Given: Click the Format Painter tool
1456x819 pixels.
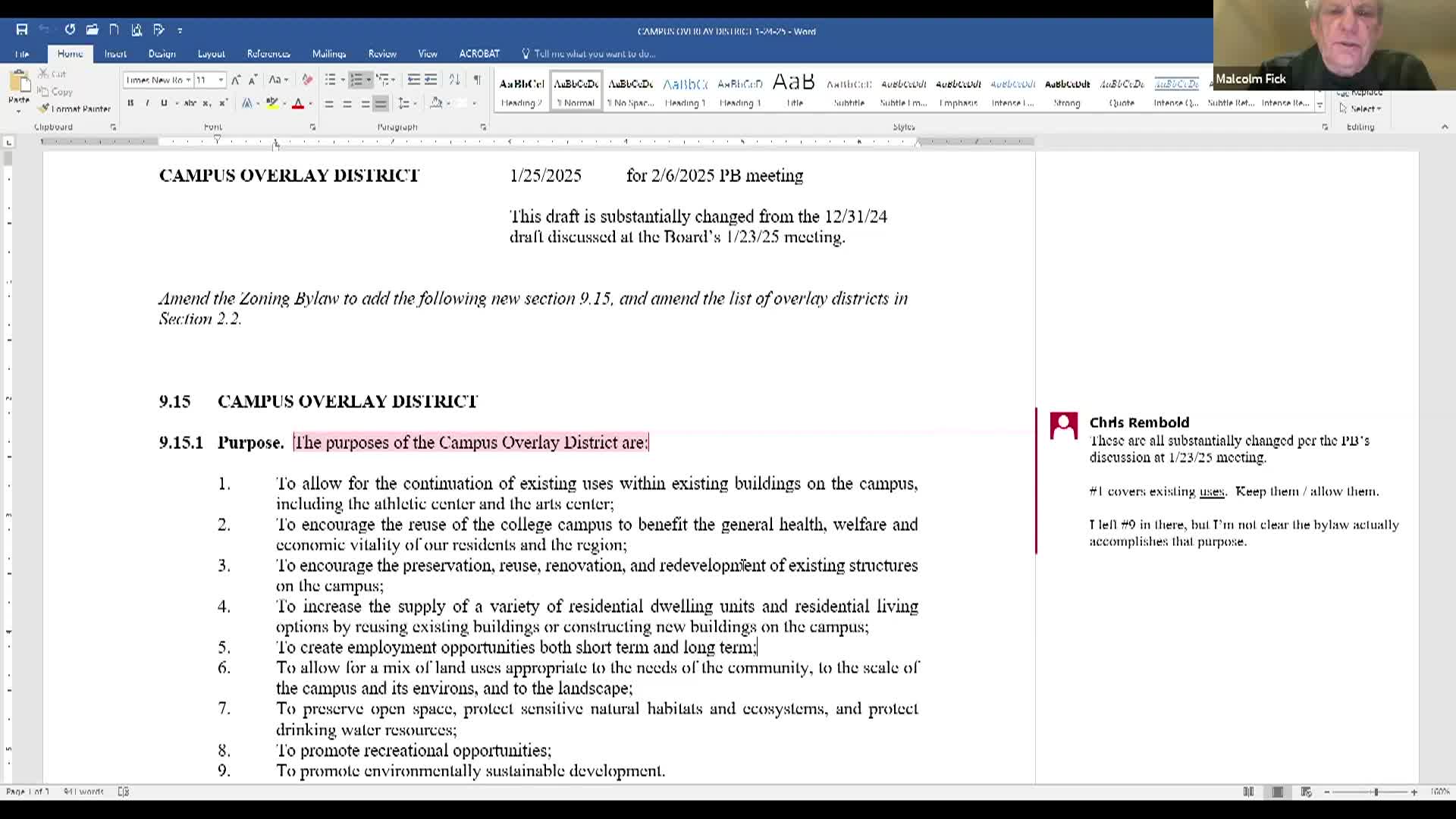Looking at the screenshot, I should tap(75, 108).
